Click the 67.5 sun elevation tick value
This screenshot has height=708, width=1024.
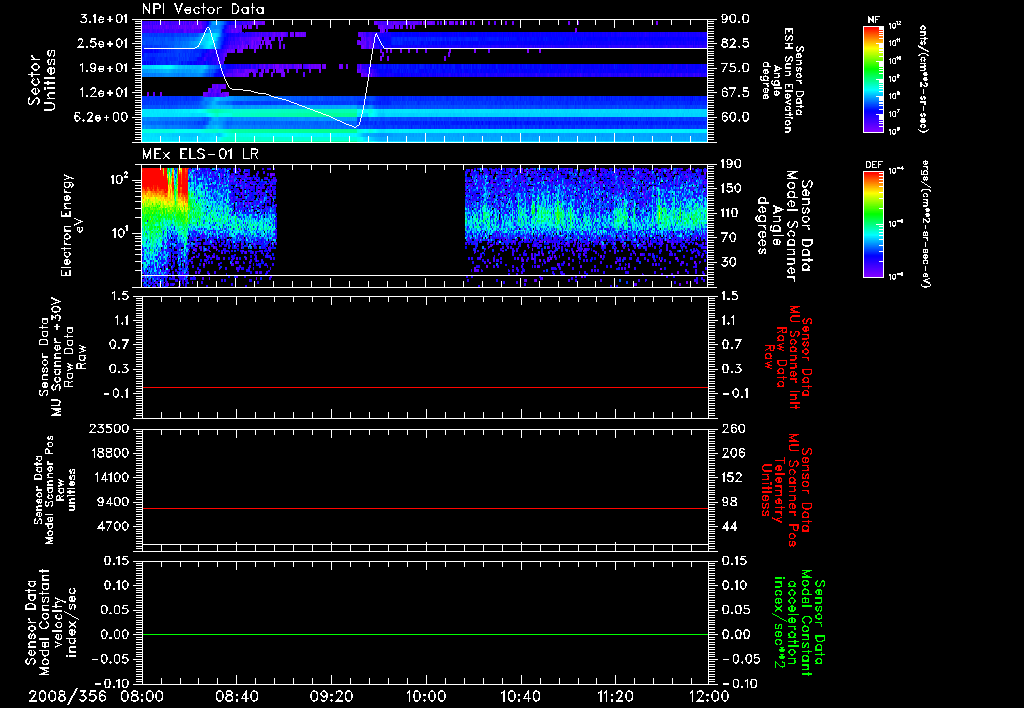tap(735, 93)
